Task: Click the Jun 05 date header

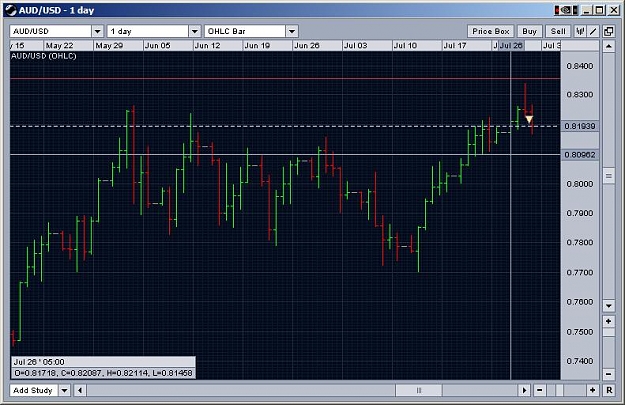Action: click(x=157, y=45)
